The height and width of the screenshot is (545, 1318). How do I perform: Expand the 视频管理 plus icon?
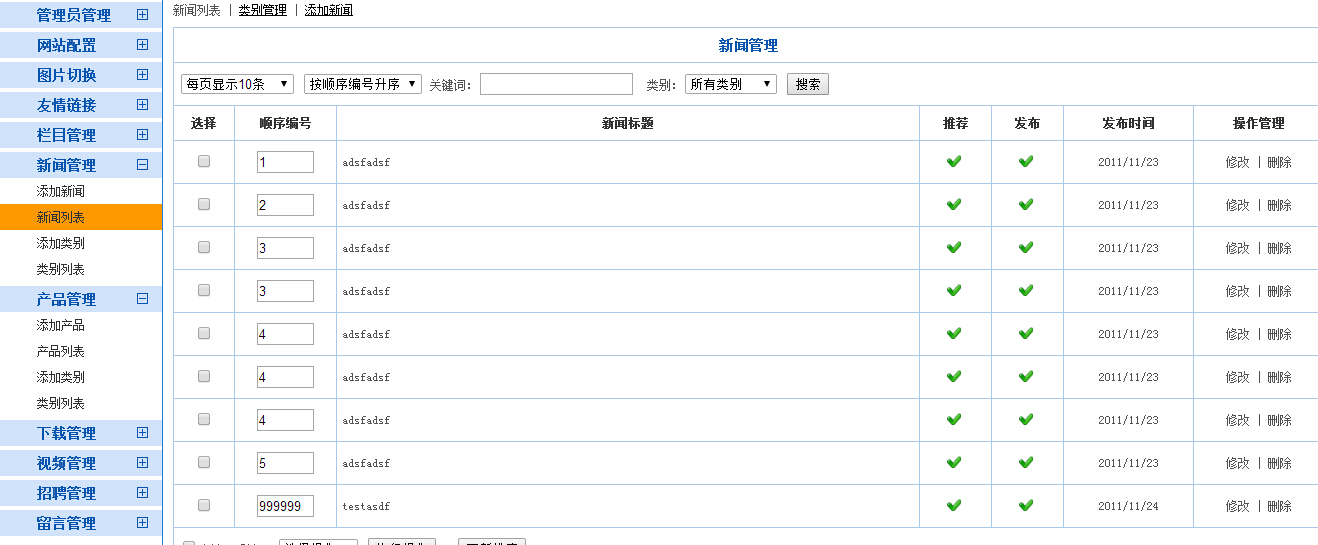pos(142,463)
